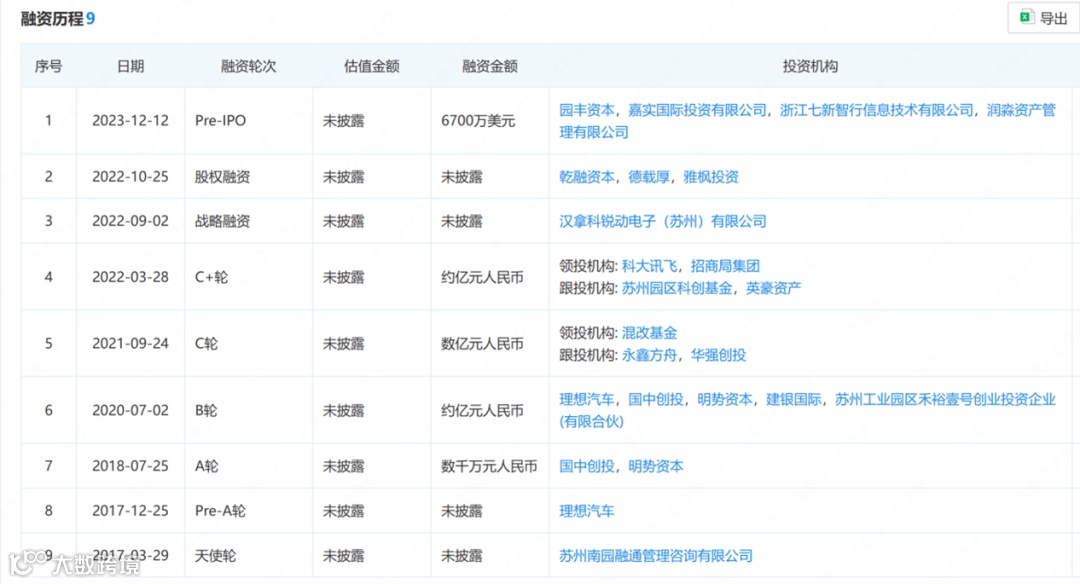The image size is (1080, 584).
Task: Click the 融资历程 section title
Action: 52,19
